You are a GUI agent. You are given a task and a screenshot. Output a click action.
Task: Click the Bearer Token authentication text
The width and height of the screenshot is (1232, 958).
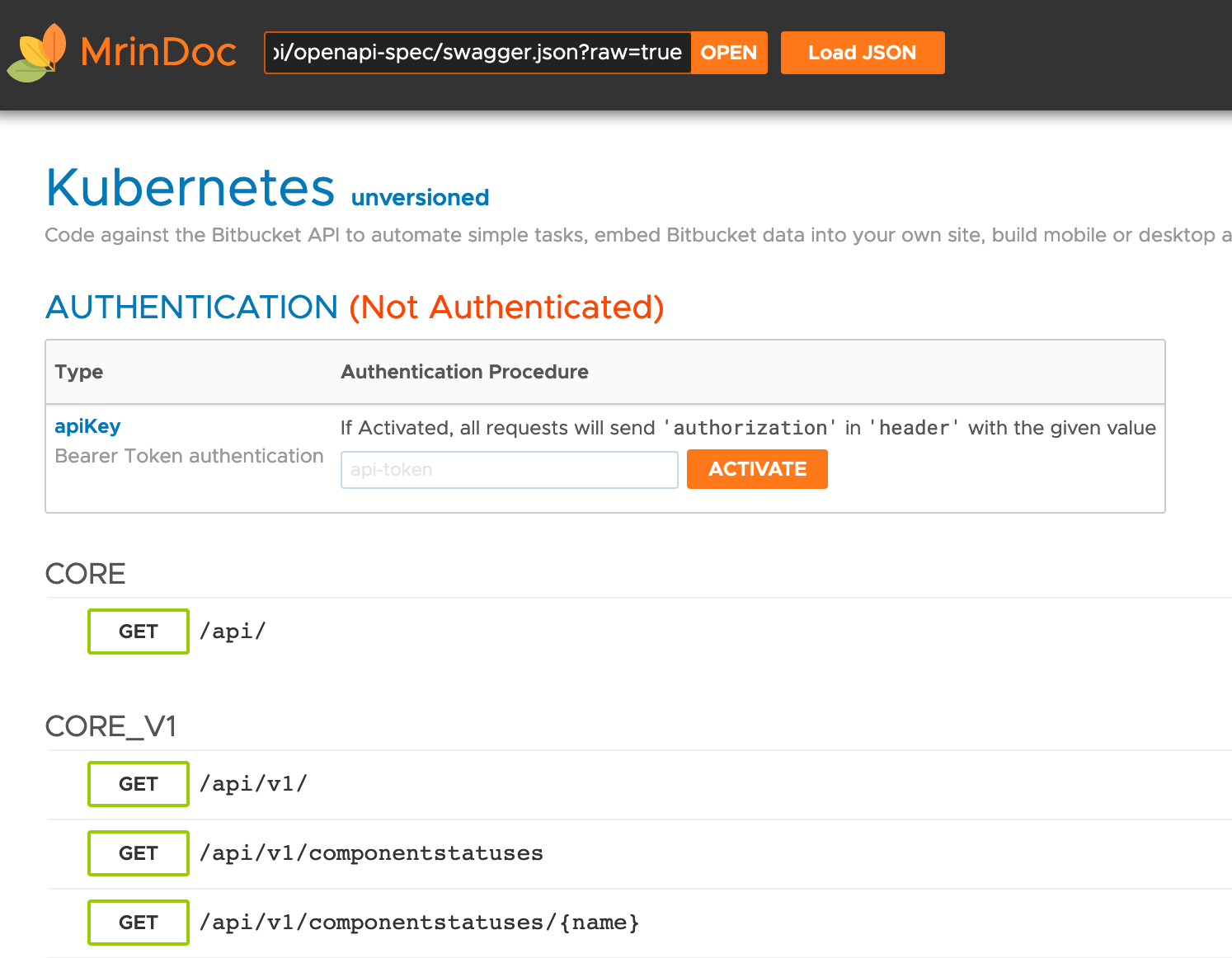188,455
